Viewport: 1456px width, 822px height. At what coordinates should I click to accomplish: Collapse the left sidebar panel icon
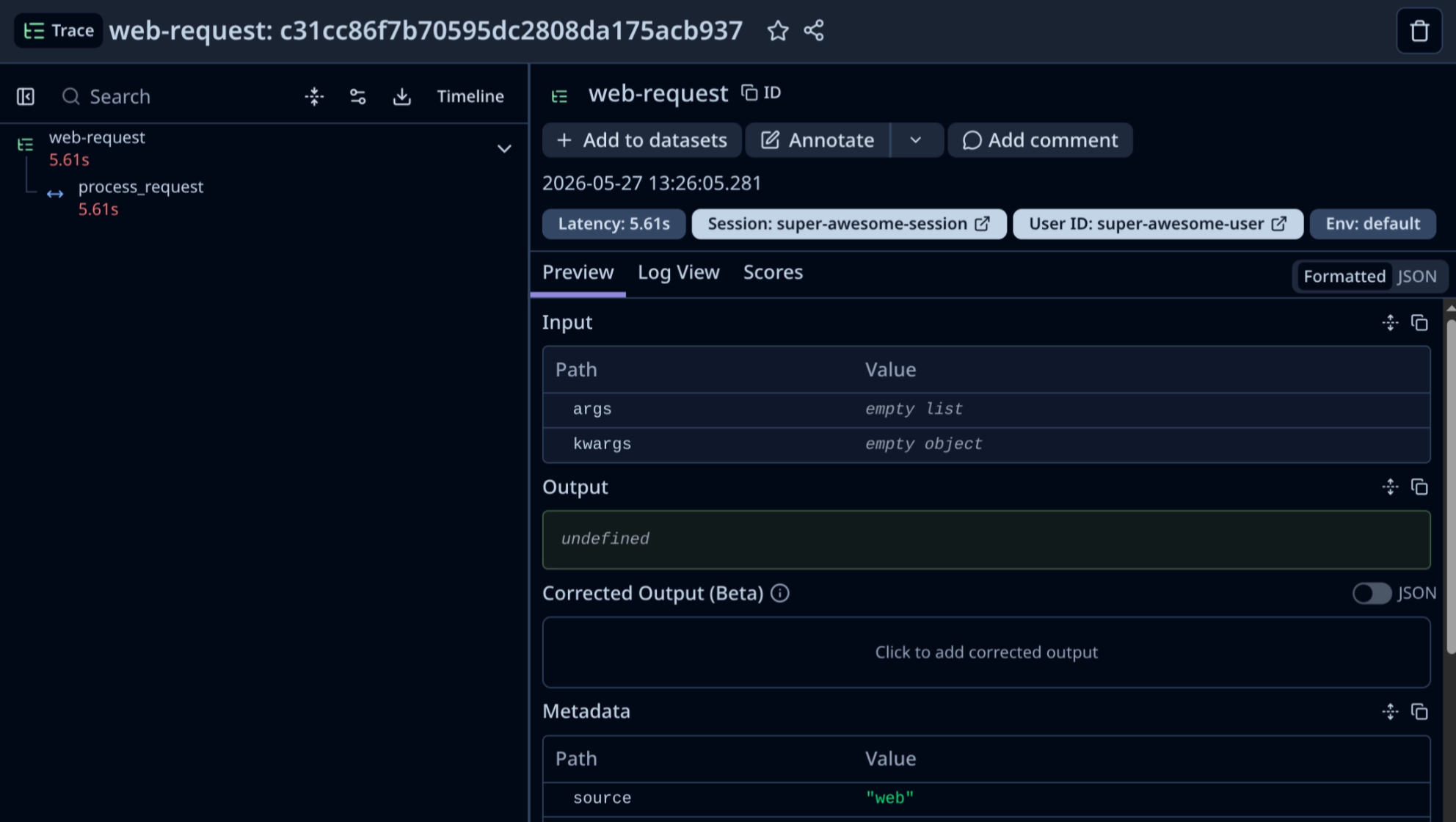coord(26,96)
